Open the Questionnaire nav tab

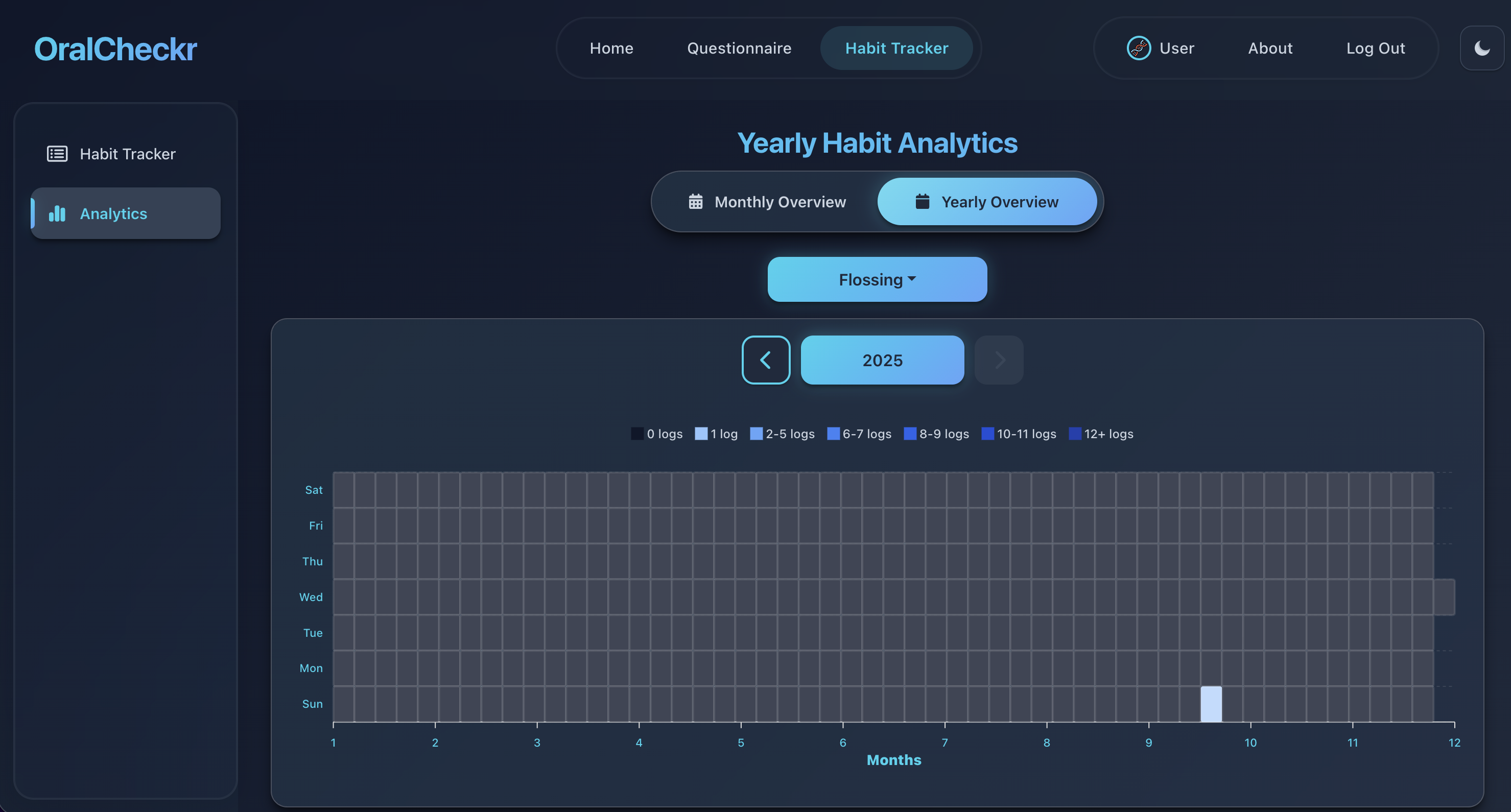click(x=739, y=48)
